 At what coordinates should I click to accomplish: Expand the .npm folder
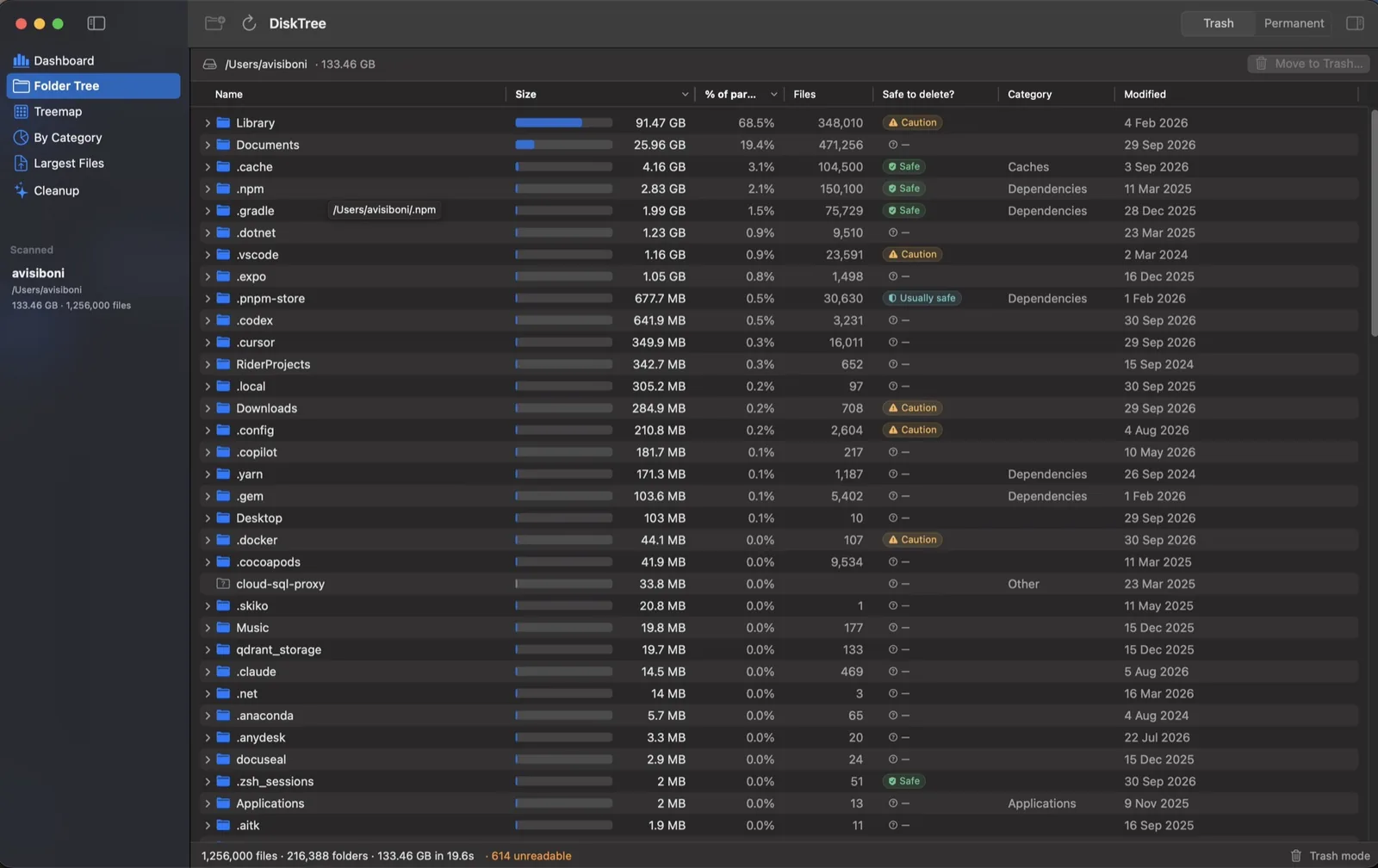pos(208,189)
